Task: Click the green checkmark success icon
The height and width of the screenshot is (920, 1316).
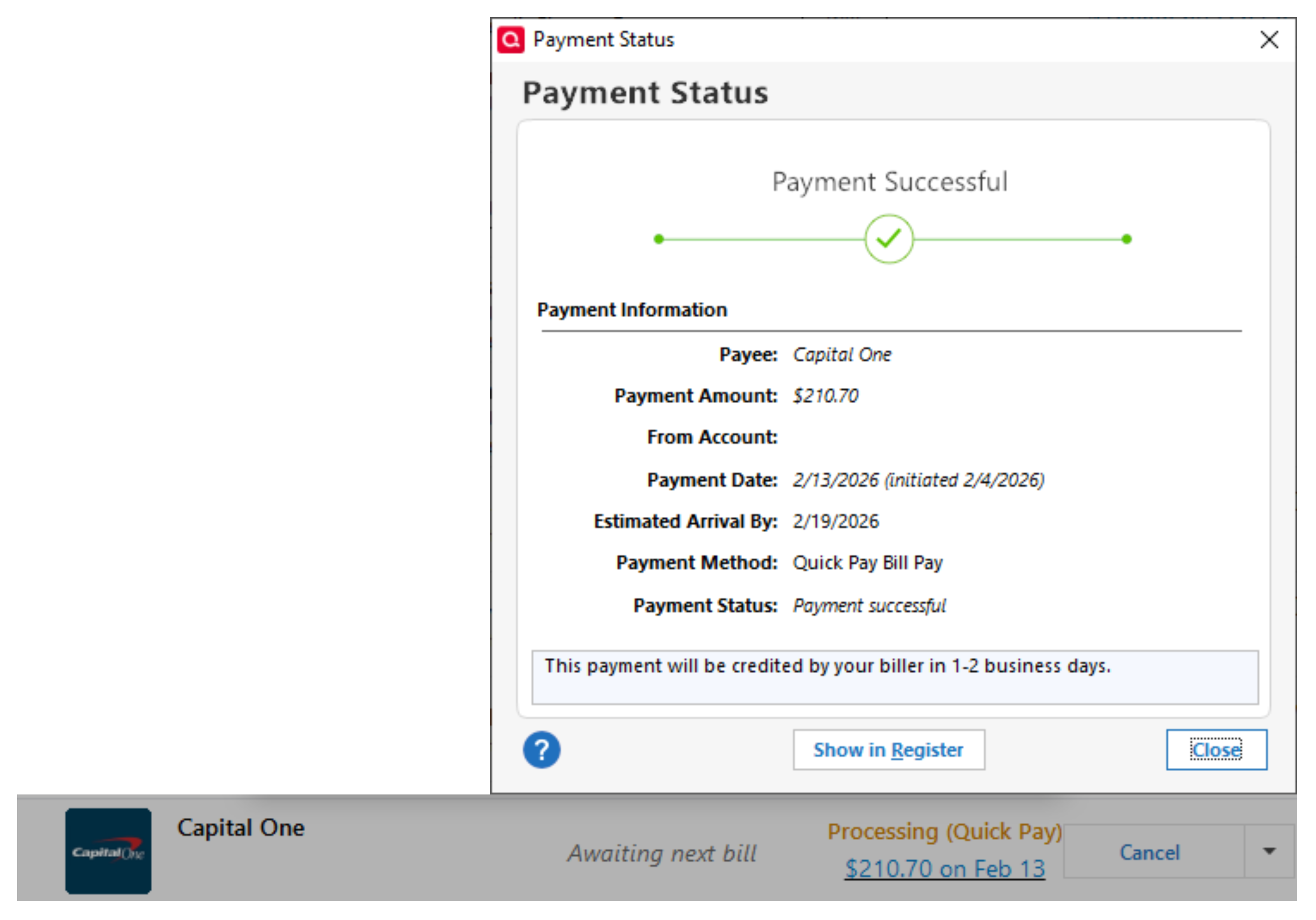Action: pos(889,239)
